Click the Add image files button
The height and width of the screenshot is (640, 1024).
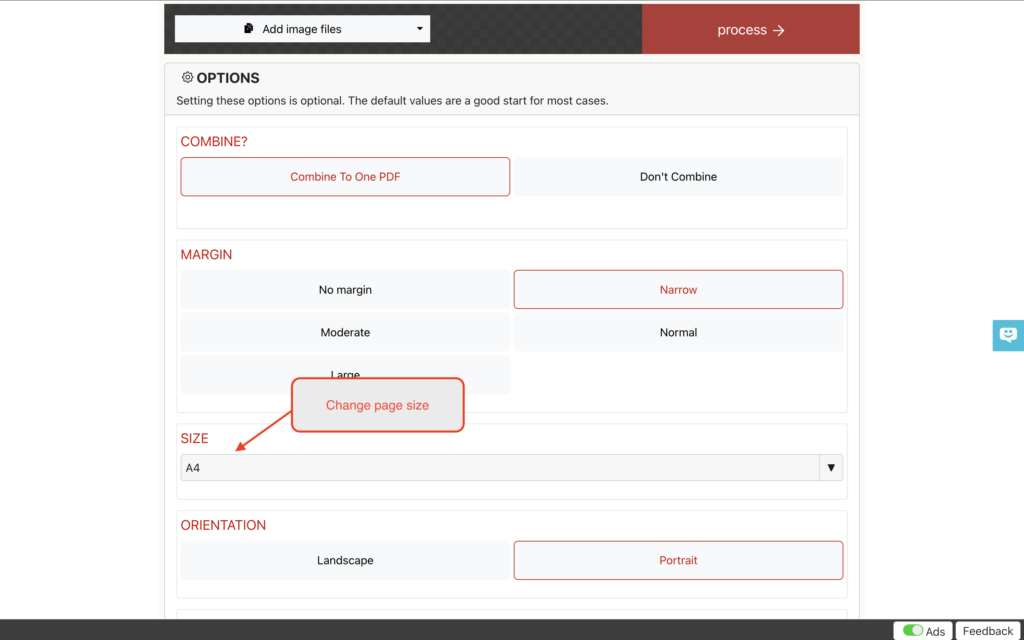pyautogui.click(x=302, y=29)
